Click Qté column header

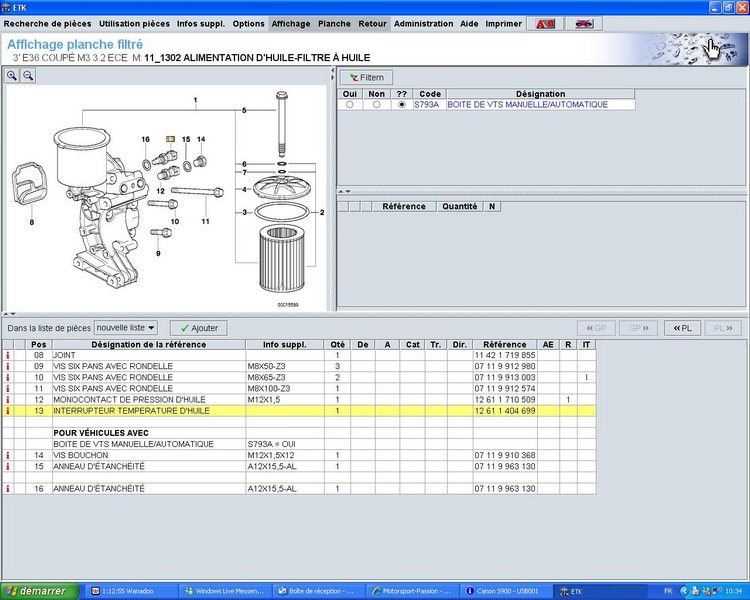tap(337, 344)
